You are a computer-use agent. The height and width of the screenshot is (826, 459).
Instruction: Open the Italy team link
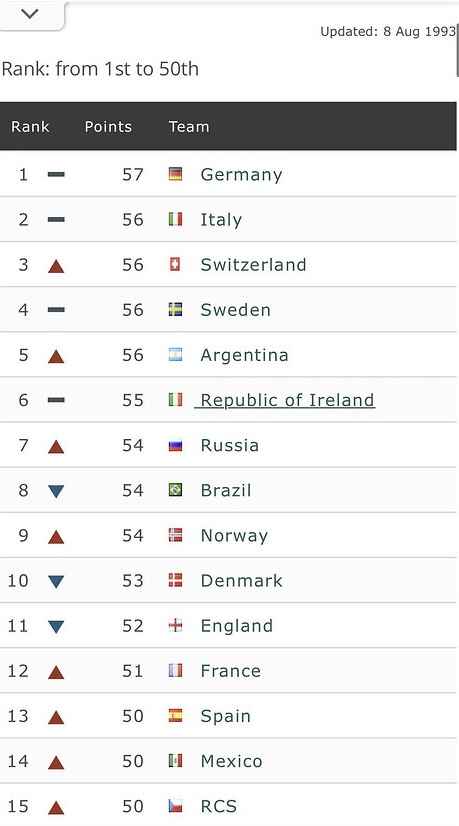click(221, 220)
